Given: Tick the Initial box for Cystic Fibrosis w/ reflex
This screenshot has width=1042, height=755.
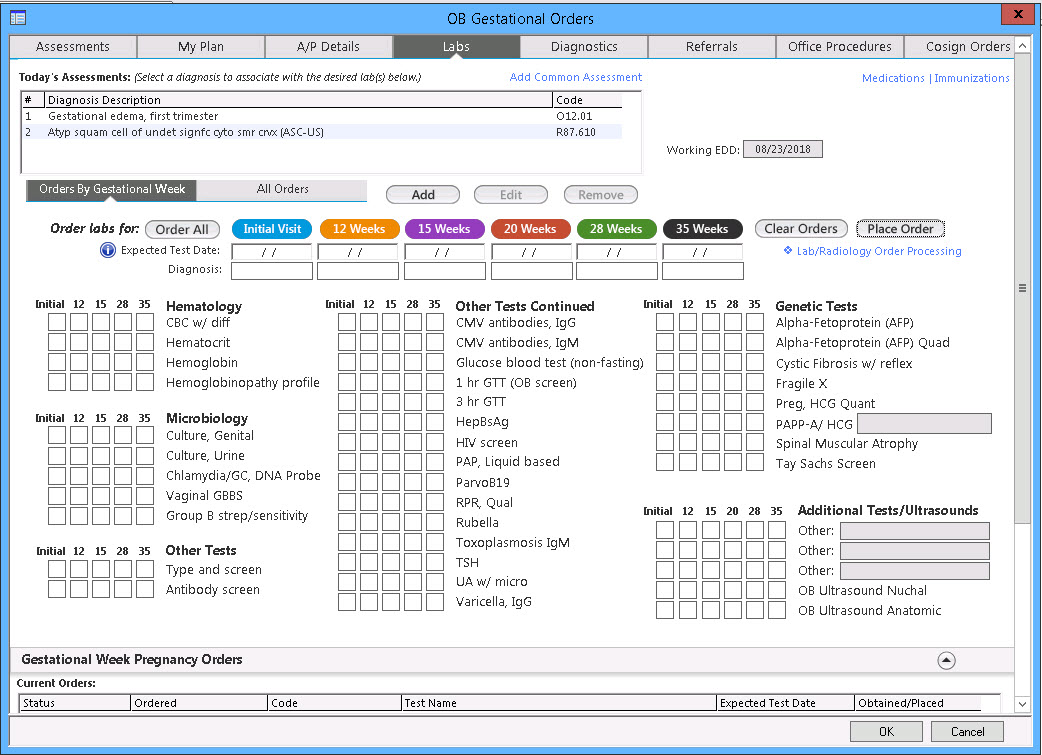Looking at the screenshot, I should tap(665, 363).
